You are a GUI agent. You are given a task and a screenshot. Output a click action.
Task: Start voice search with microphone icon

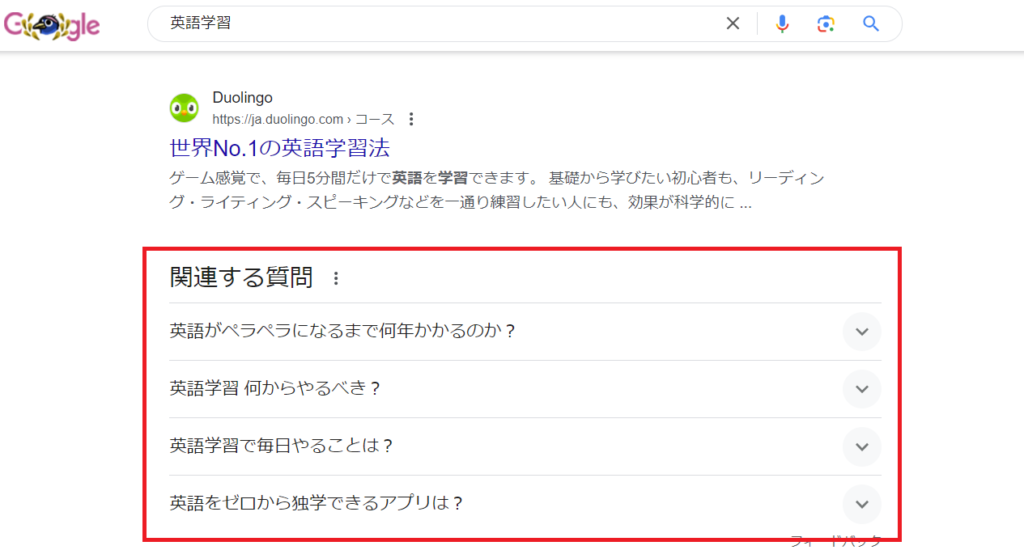[x=782, y=24]
